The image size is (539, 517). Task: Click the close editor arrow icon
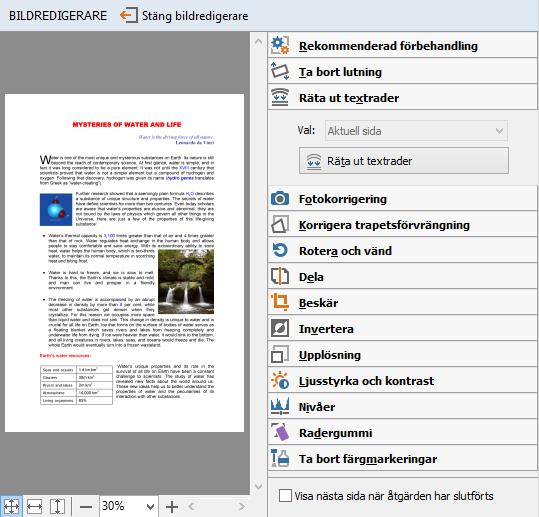(x=129, y=15)
